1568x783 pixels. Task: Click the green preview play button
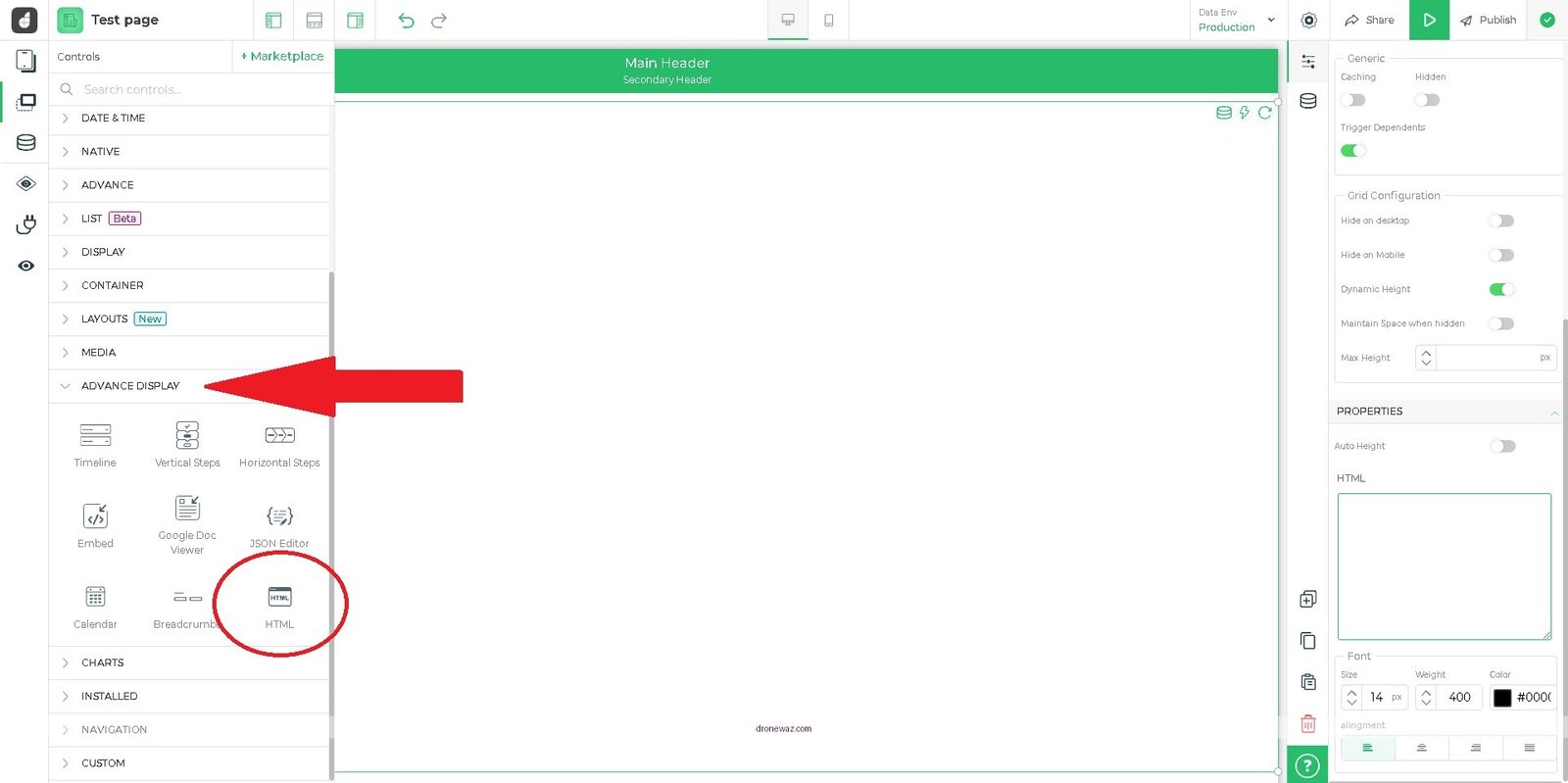[1428, 21]
